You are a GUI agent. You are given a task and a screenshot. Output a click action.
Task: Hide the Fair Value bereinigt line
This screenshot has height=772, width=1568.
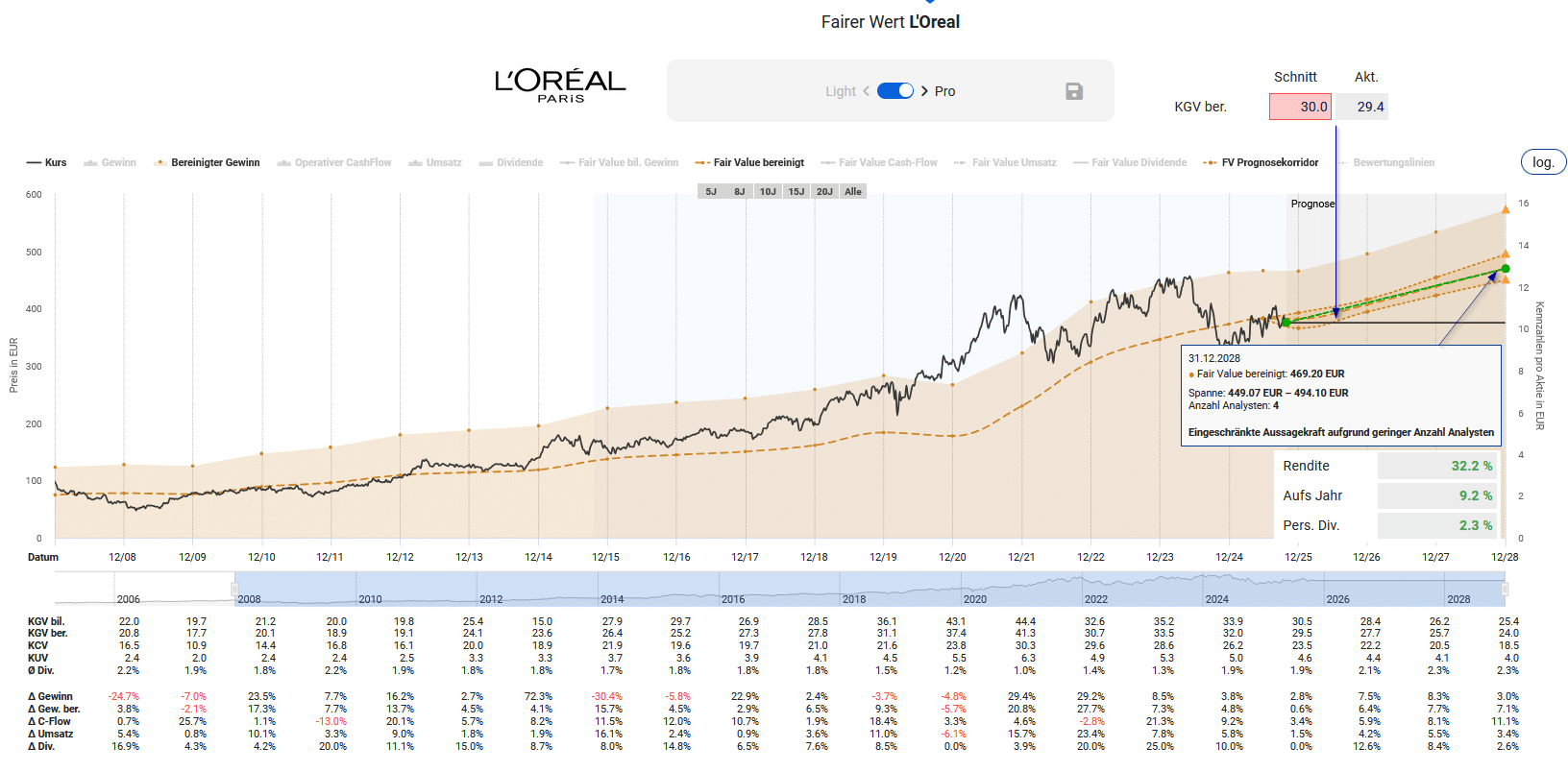pyautogui.click(x=750, y=163)
